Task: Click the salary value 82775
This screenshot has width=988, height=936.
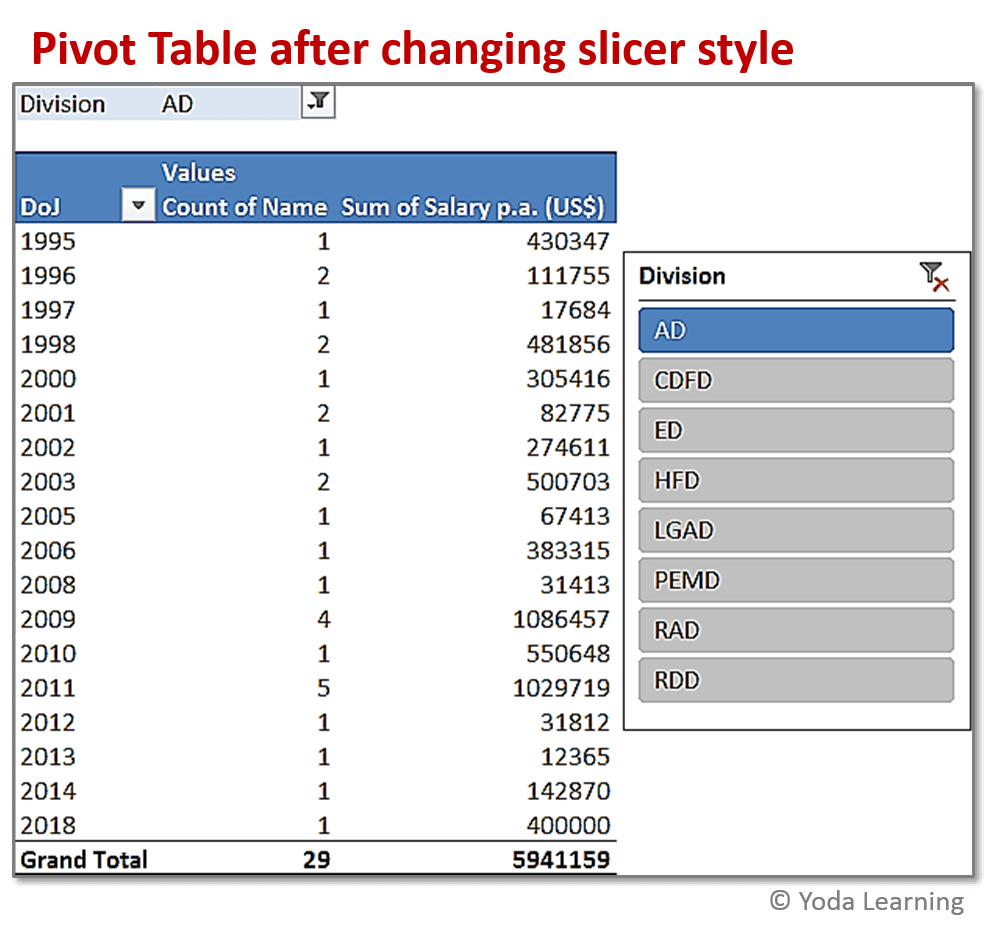Action: [575, 413]
